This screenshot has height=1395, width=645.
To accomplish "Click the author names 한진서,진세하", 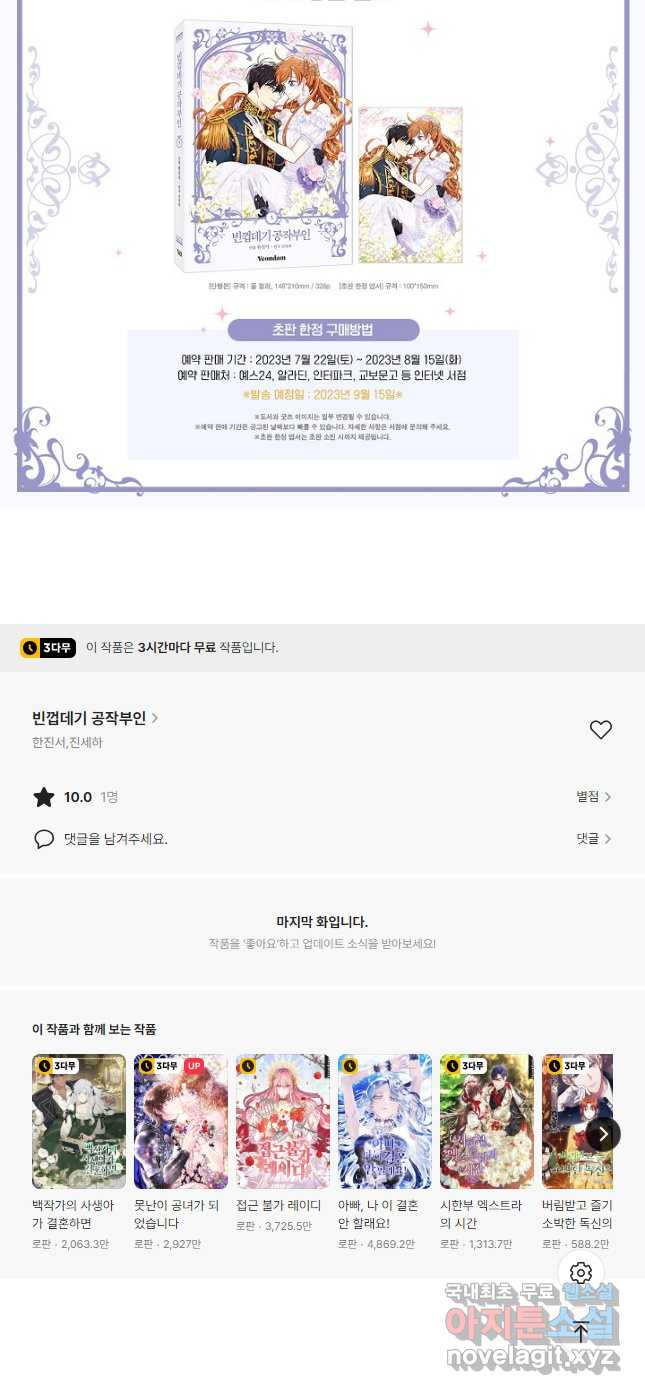I will [x=67, y=743].
